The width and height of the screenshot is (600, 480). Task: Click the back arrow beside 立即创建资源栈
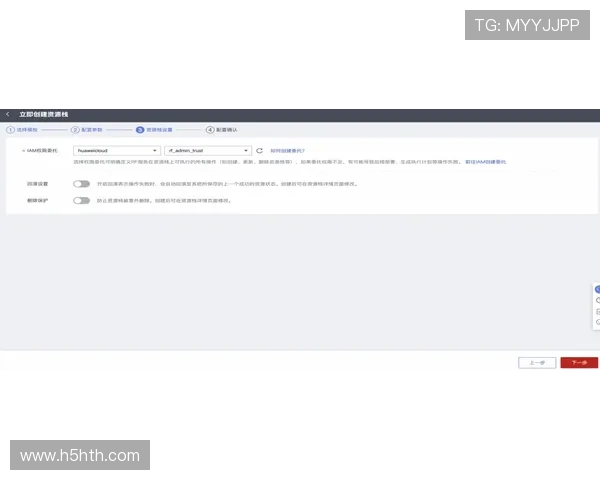(8, 114)
